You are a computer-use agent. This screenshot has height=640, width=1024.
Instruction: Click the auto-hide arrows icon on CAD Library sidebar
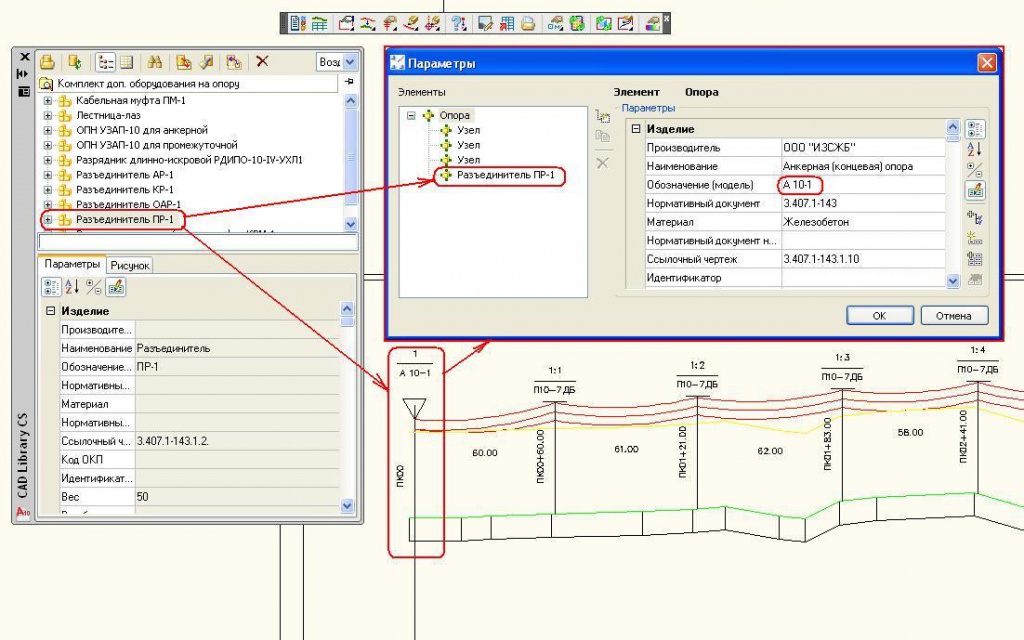23,74
